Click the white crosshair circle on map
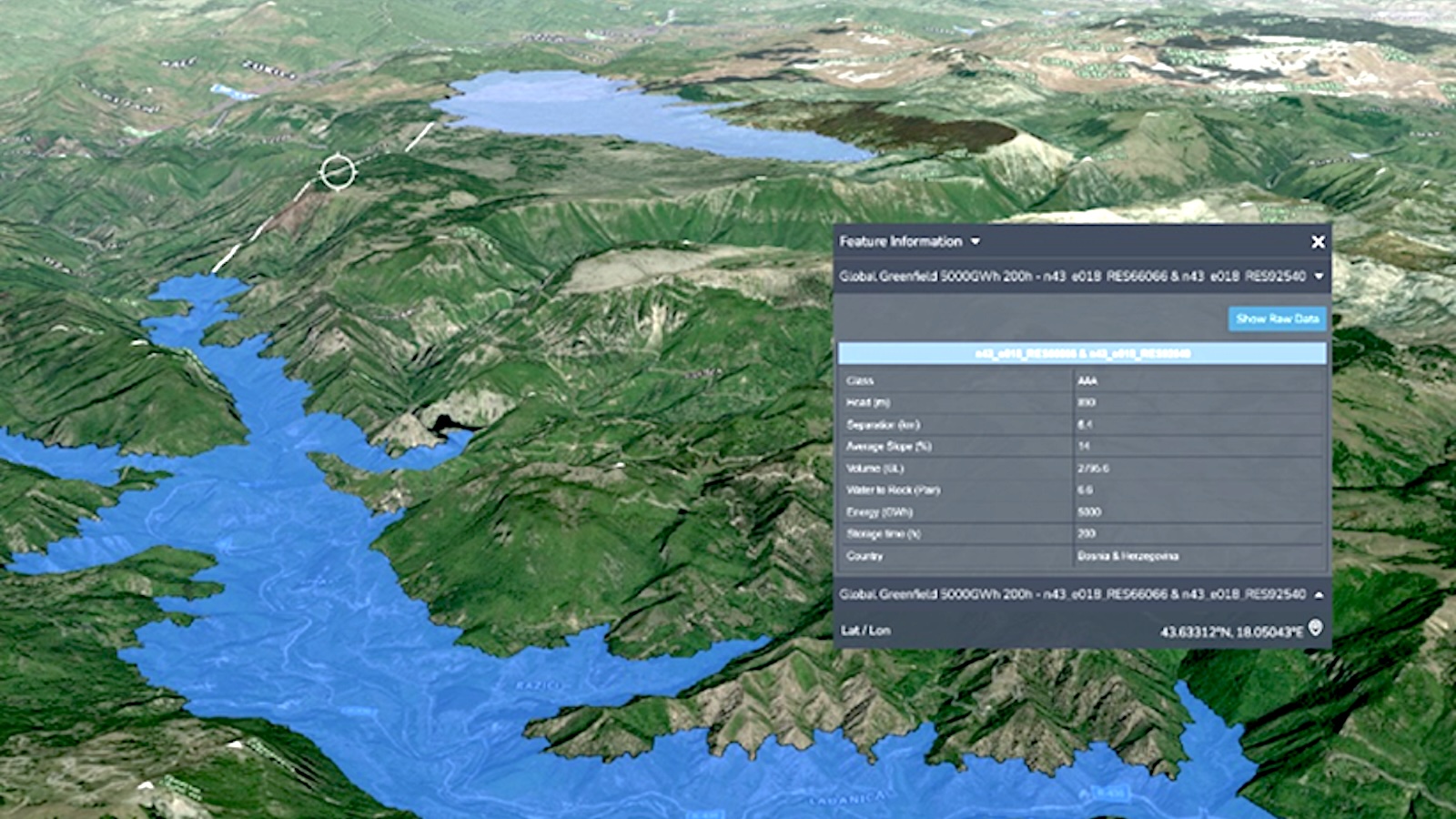Image resolution: width=1456 pixels, height=819 pixels. pyautogui.click(x=338, y=172)
